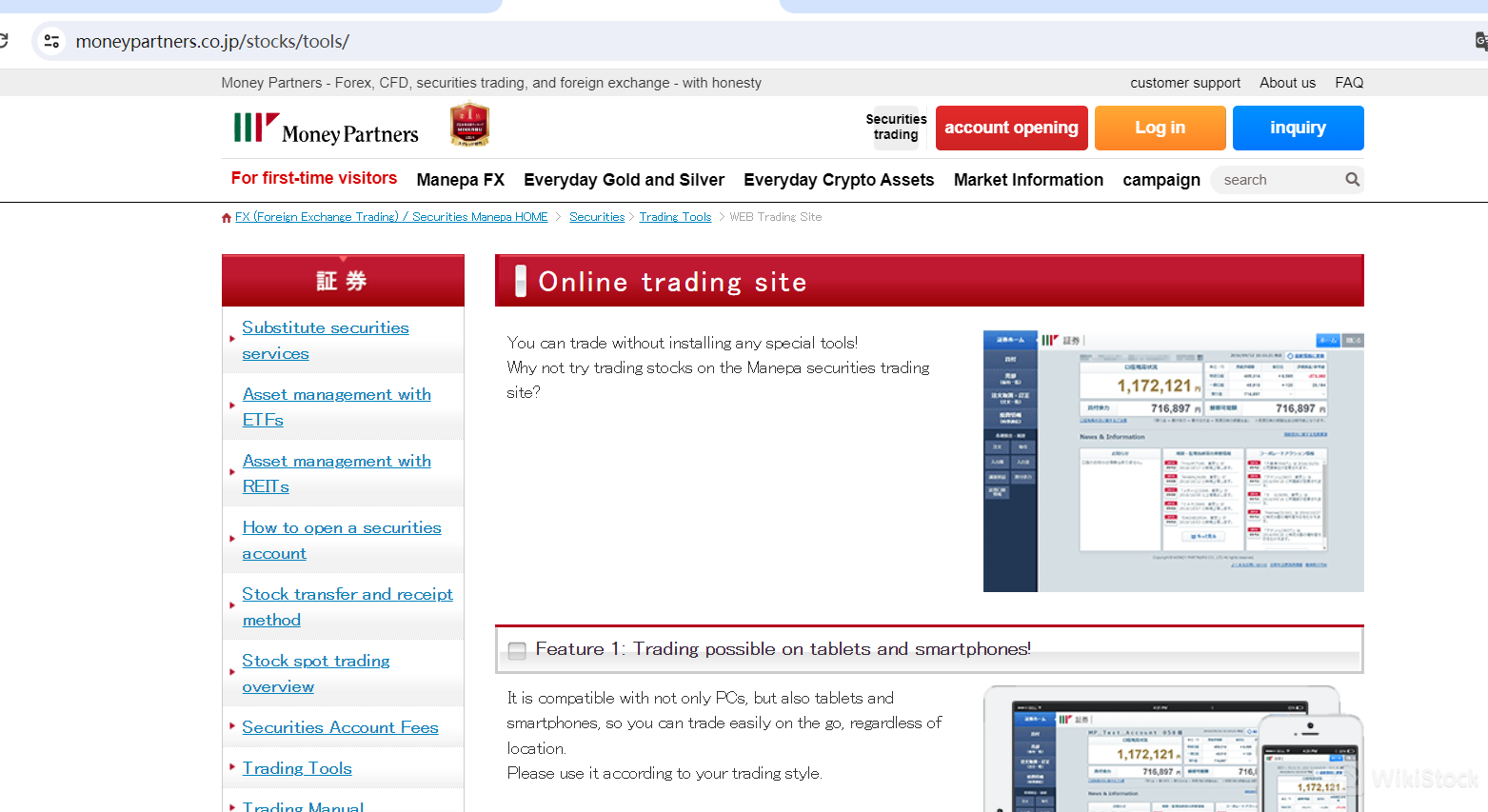Click the inquiry button
Viewport: 1488px width, 812px height.
(x=1298, y=128)
